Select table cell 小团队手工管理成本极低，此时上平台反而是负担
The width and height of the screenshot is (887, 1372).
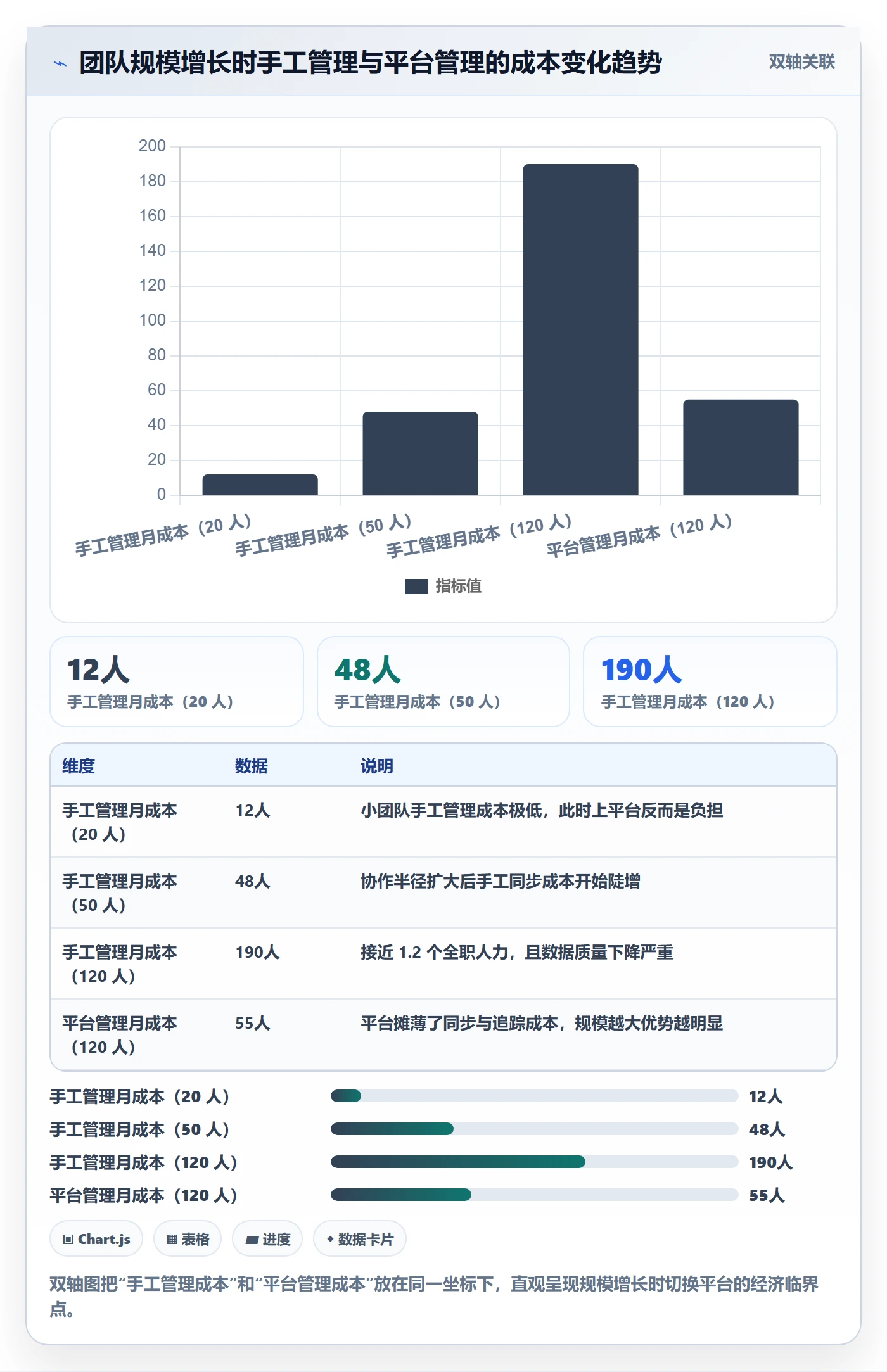[x=542, y=810]
